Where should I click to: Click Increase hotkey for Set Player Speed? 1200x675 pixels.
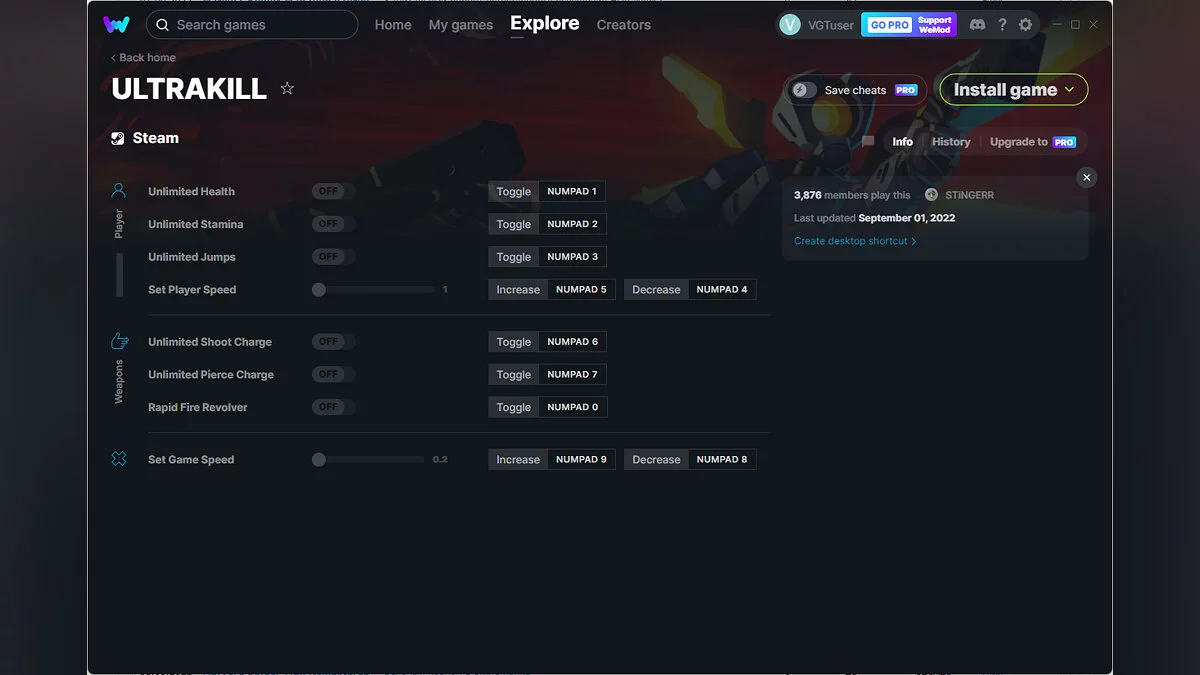(552, 290)
